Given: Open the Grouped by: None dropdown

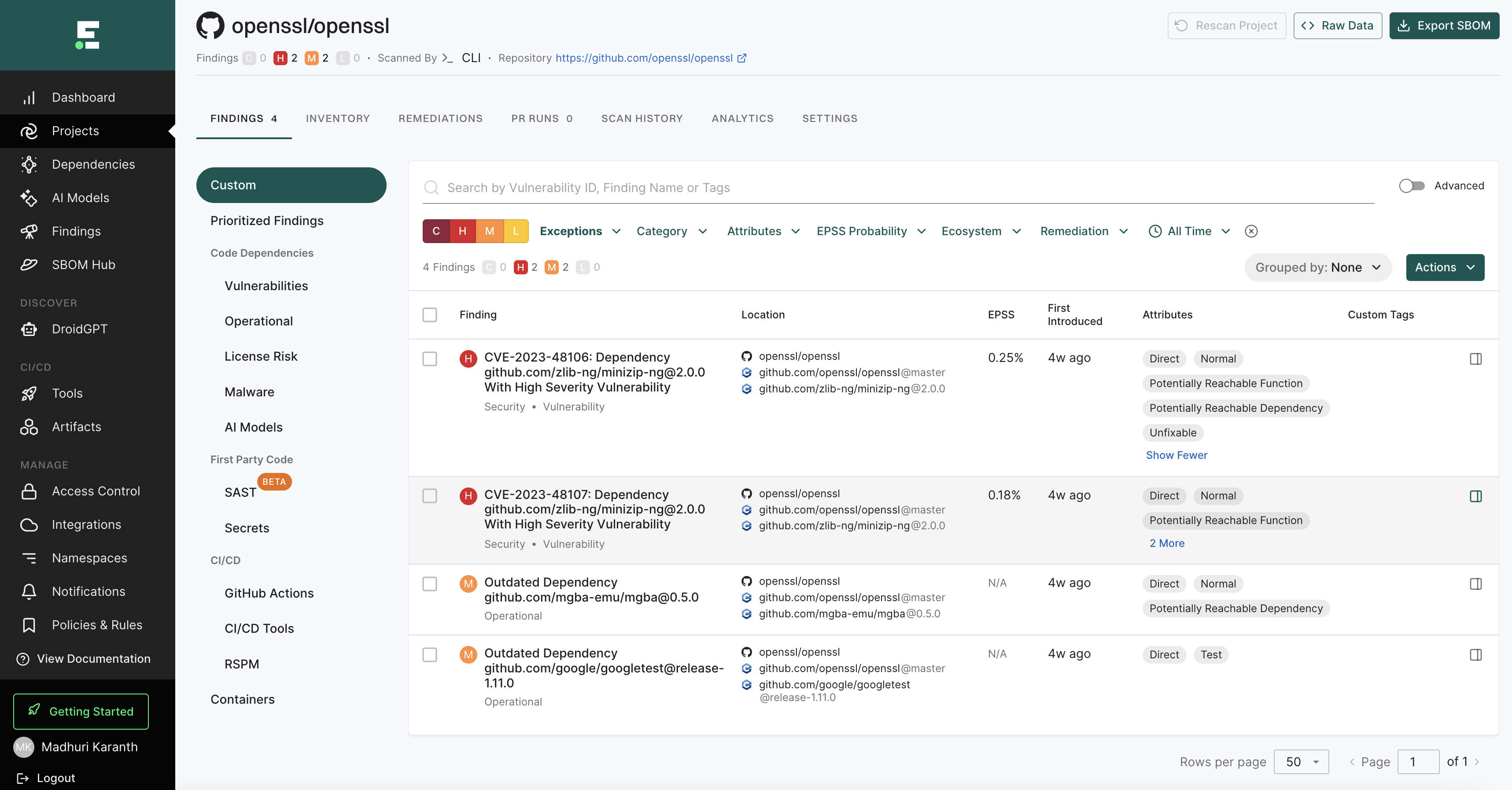Looking at the screenshot, I should (x=1318, y=268).
